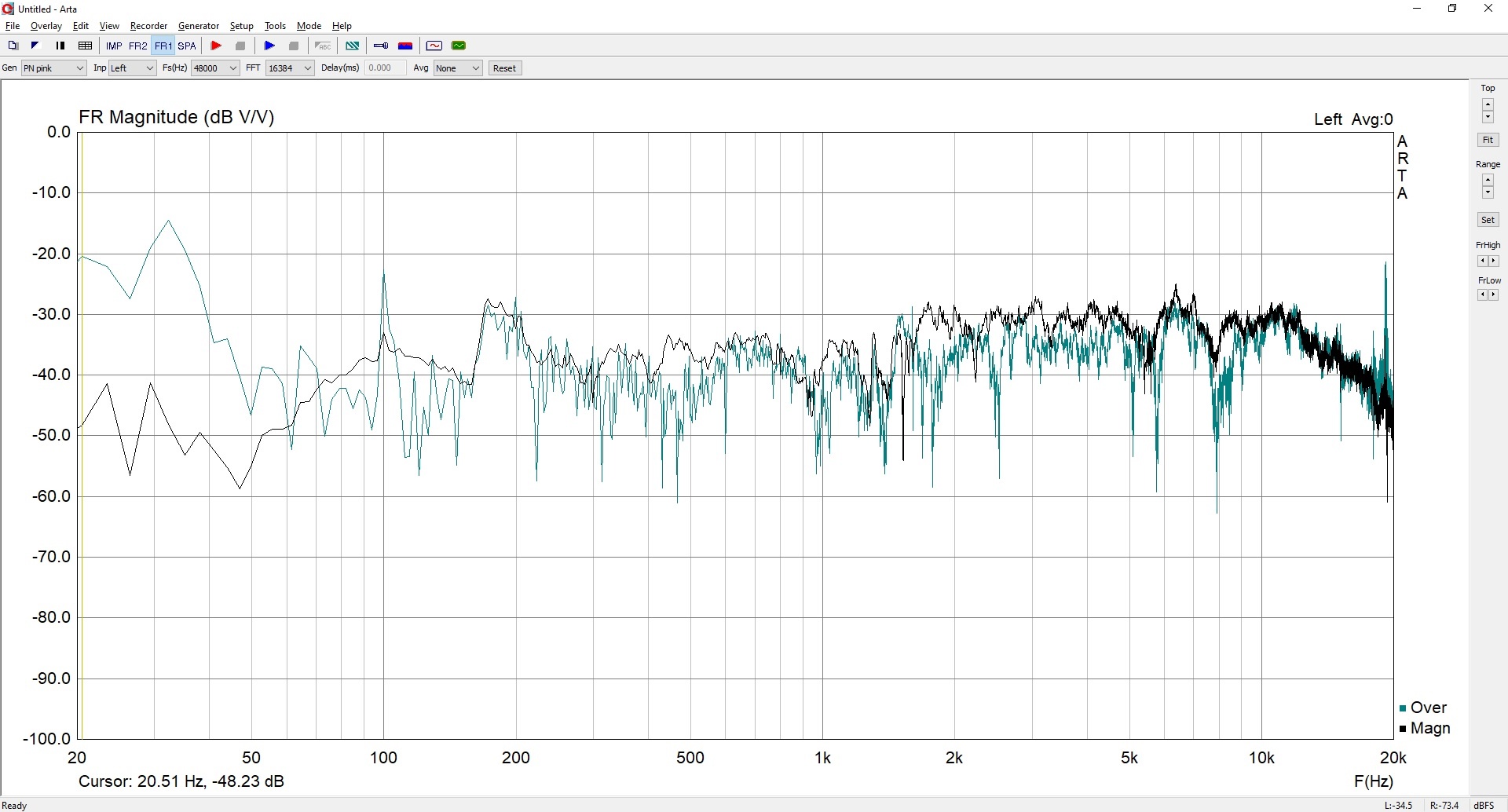Click the Arta application icon in title bar
Viewport: 1508px width, 812px height.
click(9, 9)
